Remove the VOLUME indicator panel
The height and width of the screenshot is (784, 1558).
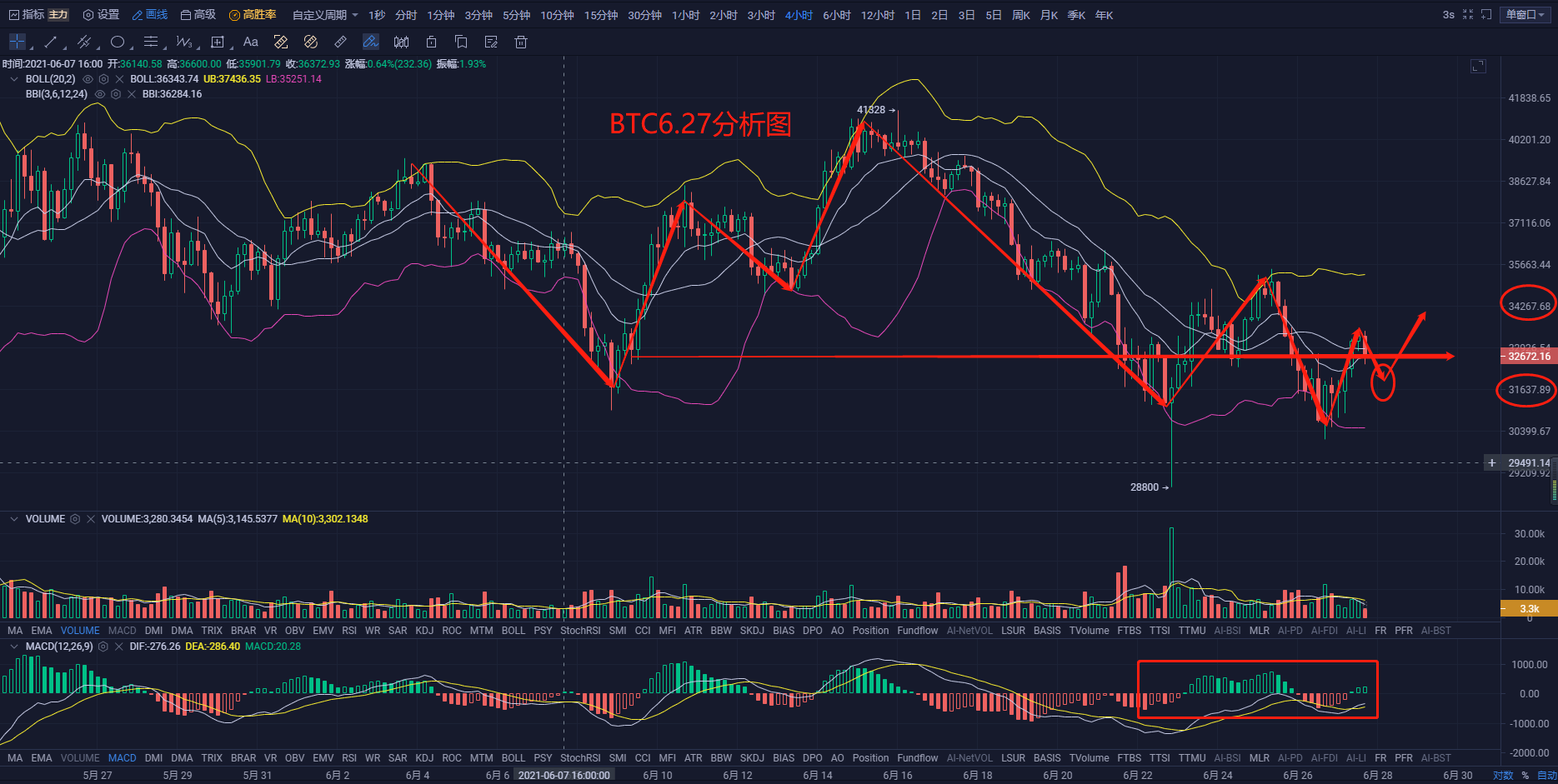[x=91, y=519]
